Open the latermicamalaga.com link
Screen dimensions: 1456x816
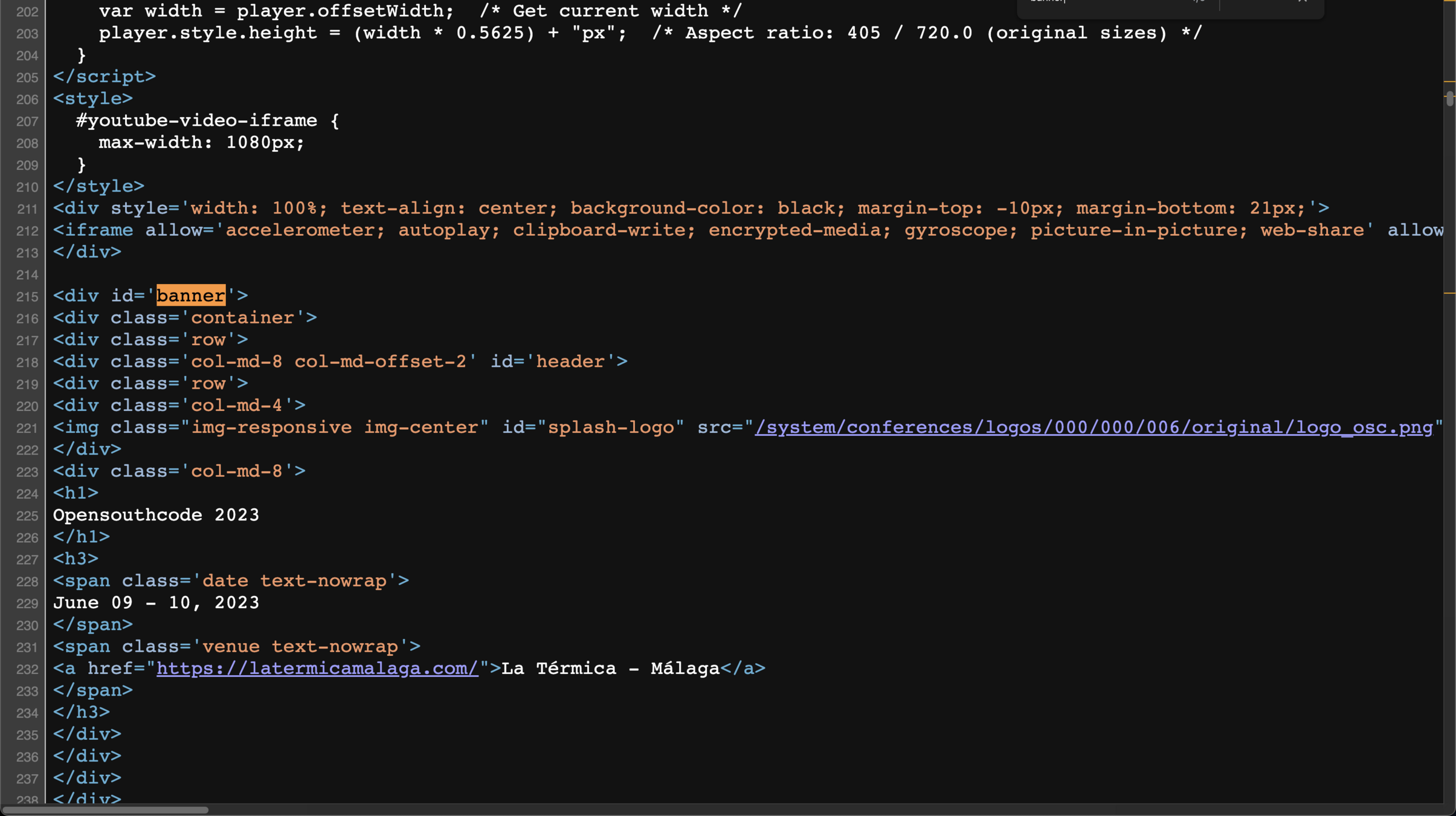[x=317, y=669]
